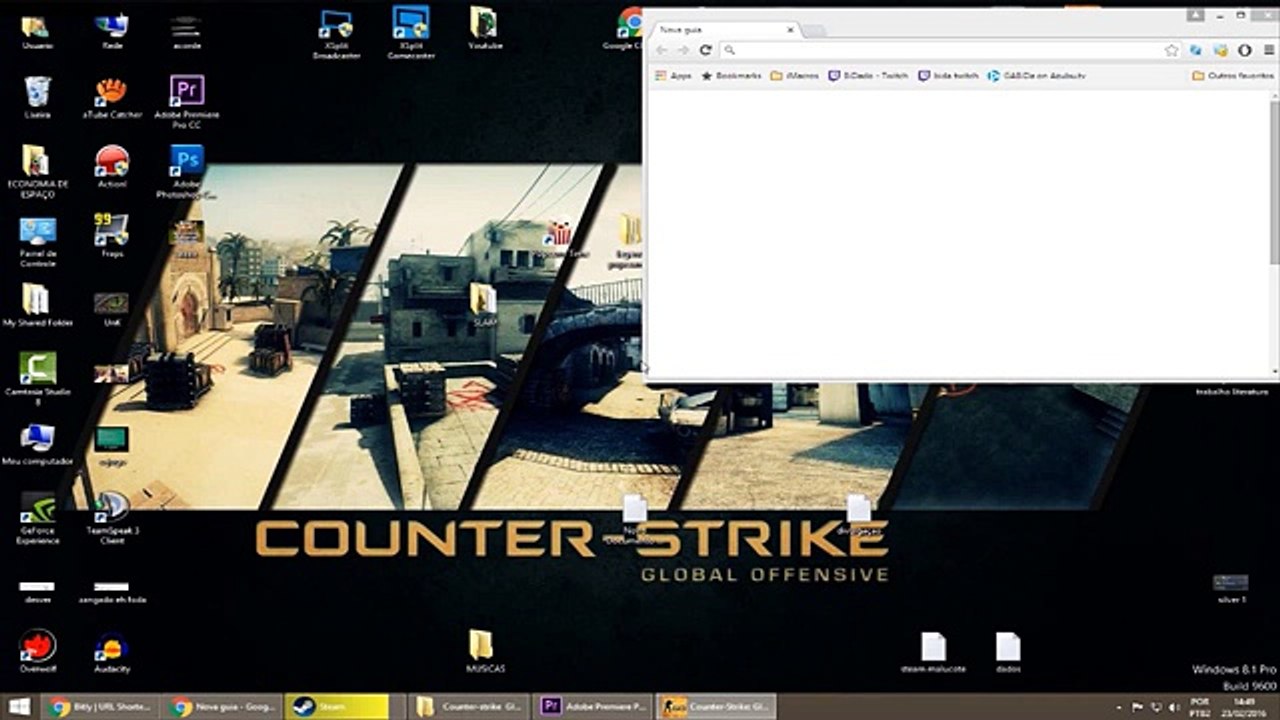Open the koda twitch bookmark
Image resolution: width=1280 pixels, height=720 pixels.
pos(949,76)
